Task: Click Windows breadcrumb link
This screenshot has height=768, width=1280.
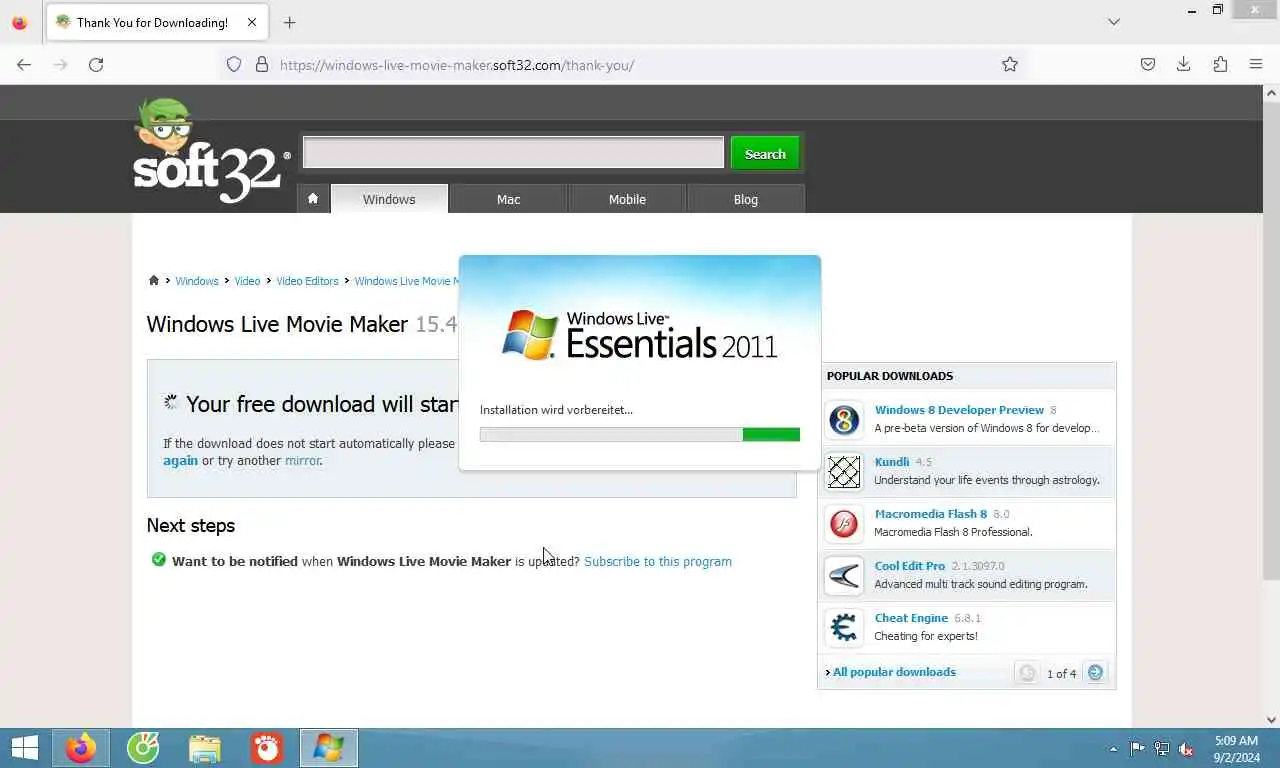Action: (x=197, y=281)
